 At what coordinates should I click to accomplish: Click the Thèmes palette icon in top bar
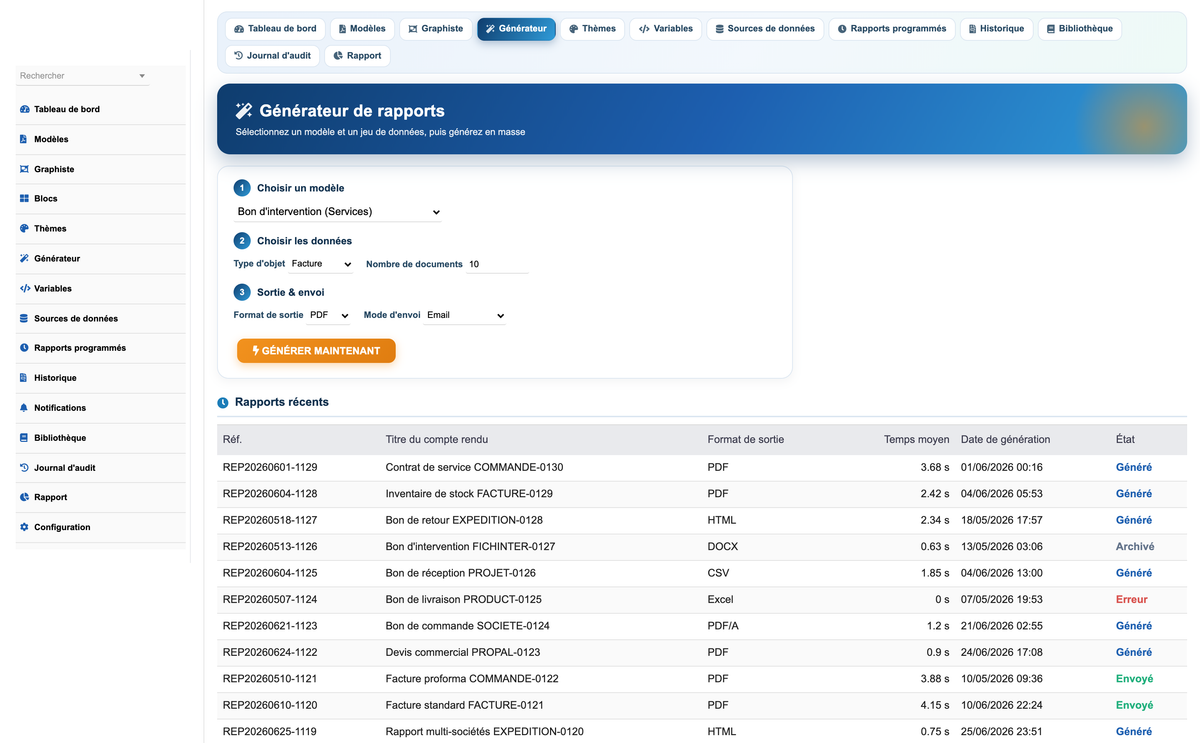pyautogui.click(x=574, y=29)
